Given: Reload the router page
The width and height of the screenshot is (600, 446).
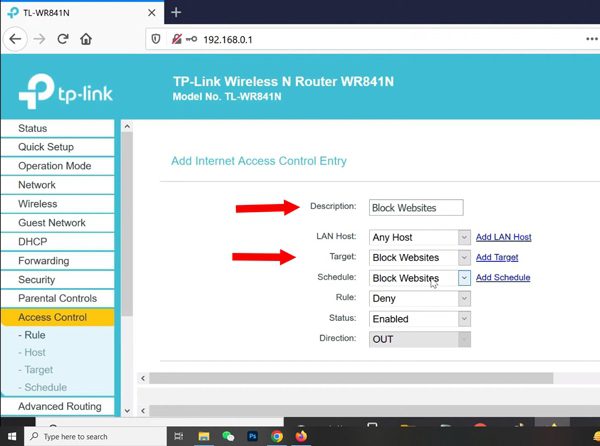Looking at the screenshot, I should coord(63,39).
